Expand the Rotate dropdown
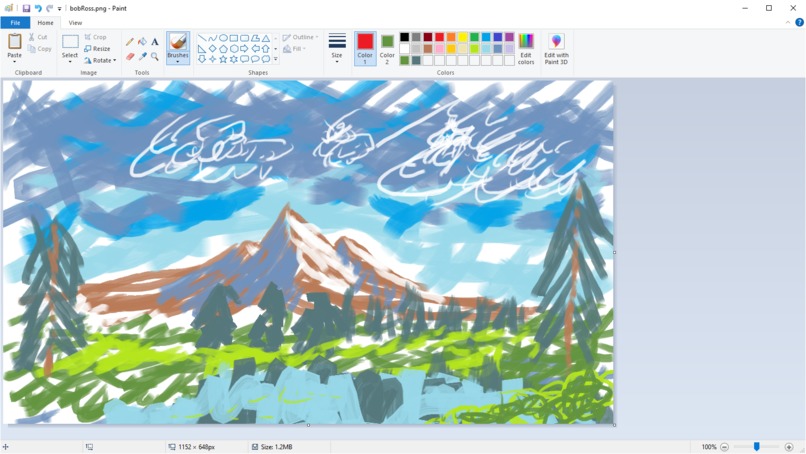 (x=100, y=60)
